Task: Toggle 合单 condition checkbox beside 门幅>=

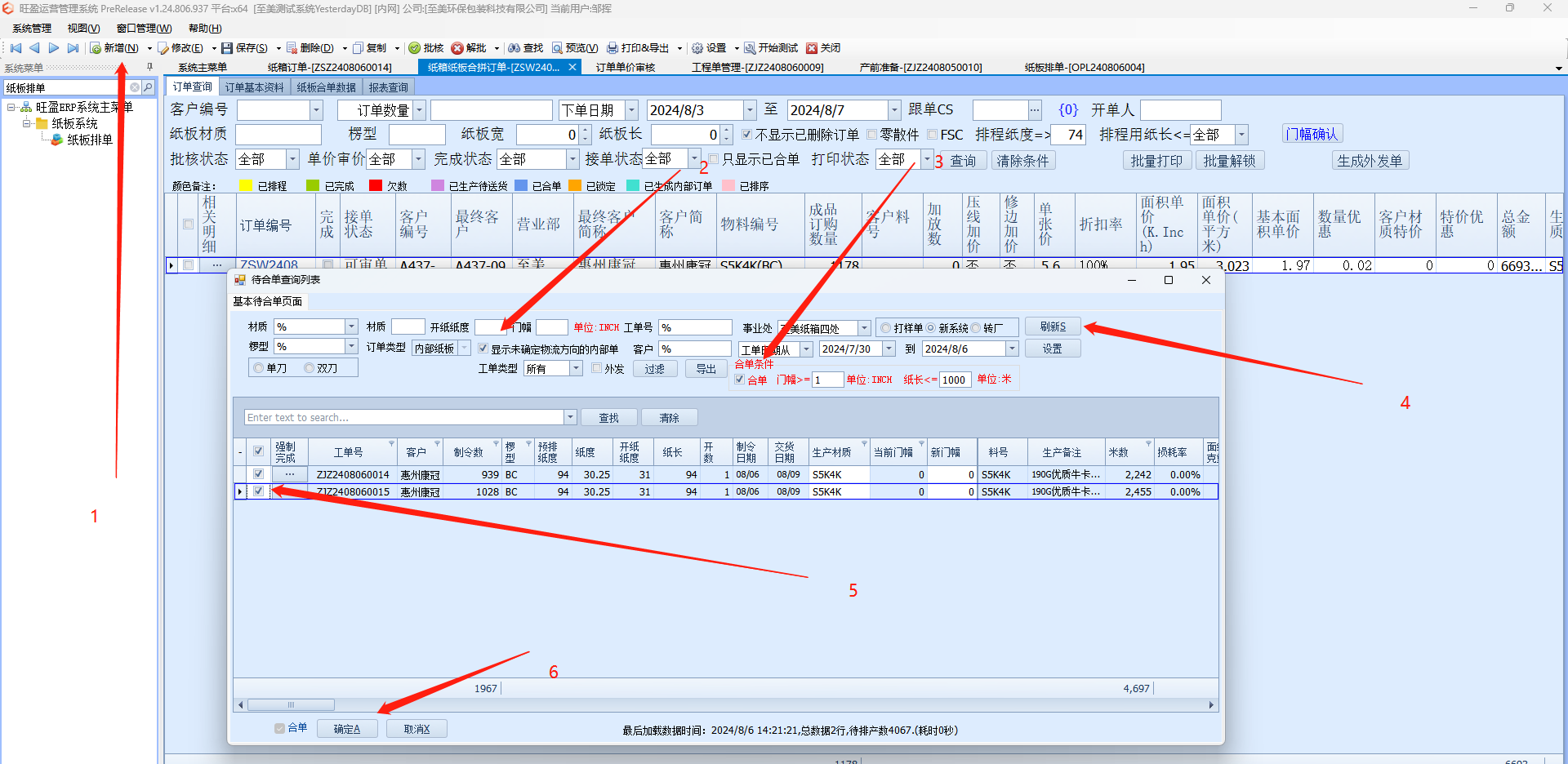Action: point(740,380)
